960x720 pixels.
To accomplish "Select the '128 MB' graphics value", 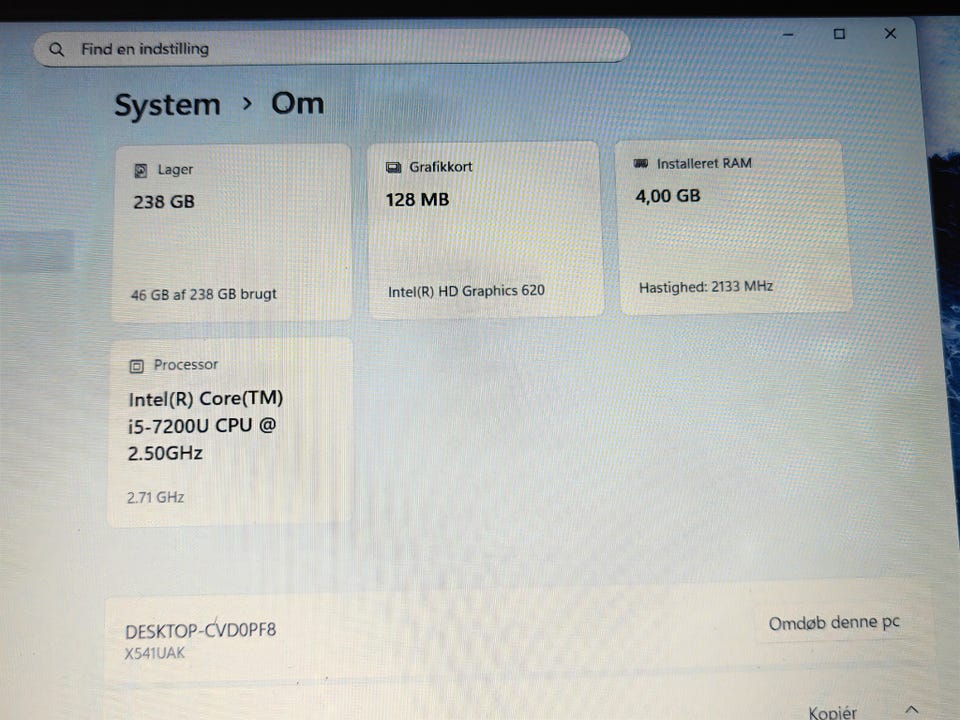I will click(418, 200).
